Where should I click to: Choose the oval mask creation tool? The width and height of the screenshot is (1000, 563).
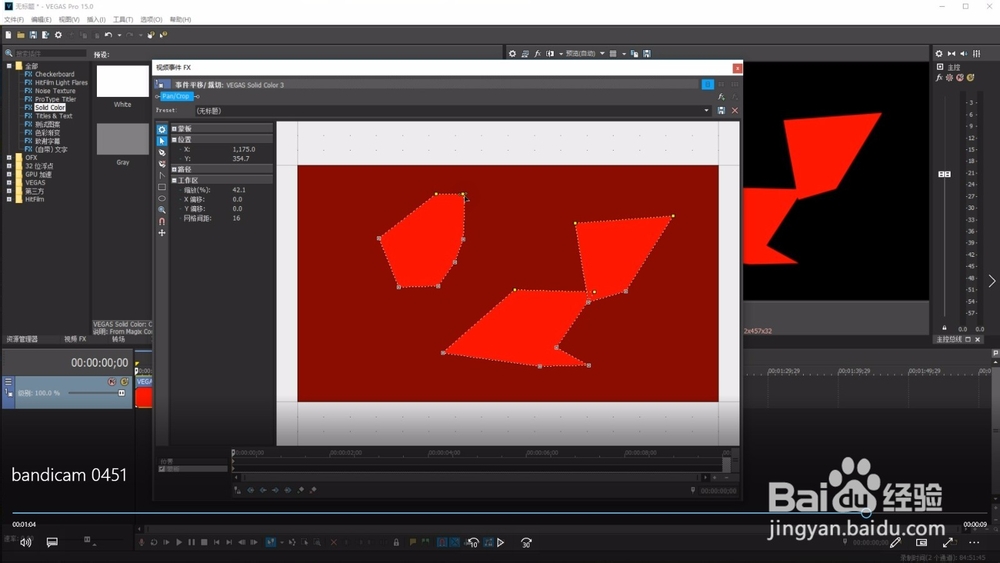[162, 198]
